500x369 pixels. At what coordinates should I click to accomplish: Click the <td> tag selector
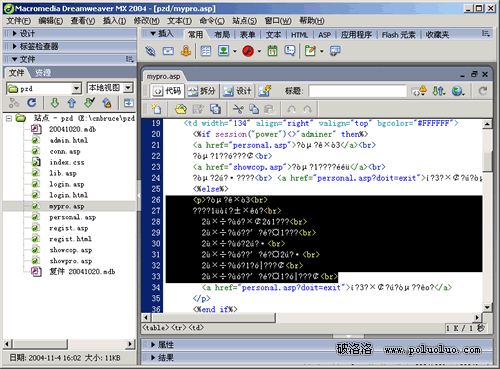196,328
